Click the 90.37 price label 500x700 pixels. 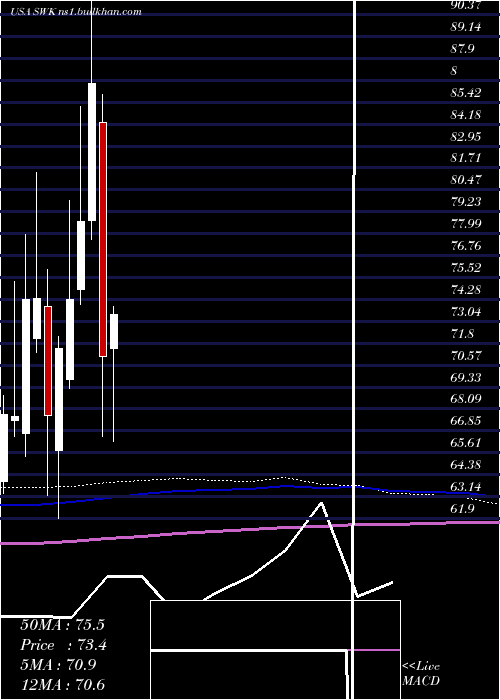click(466, 5)
